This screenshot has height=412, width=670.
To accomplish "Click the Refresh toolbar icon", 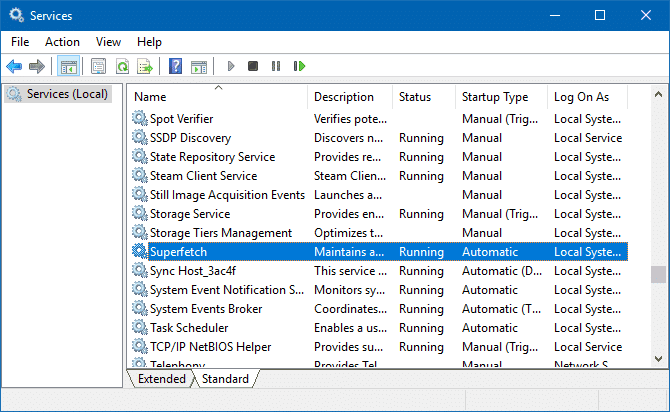I will click(x=122, y=67).
